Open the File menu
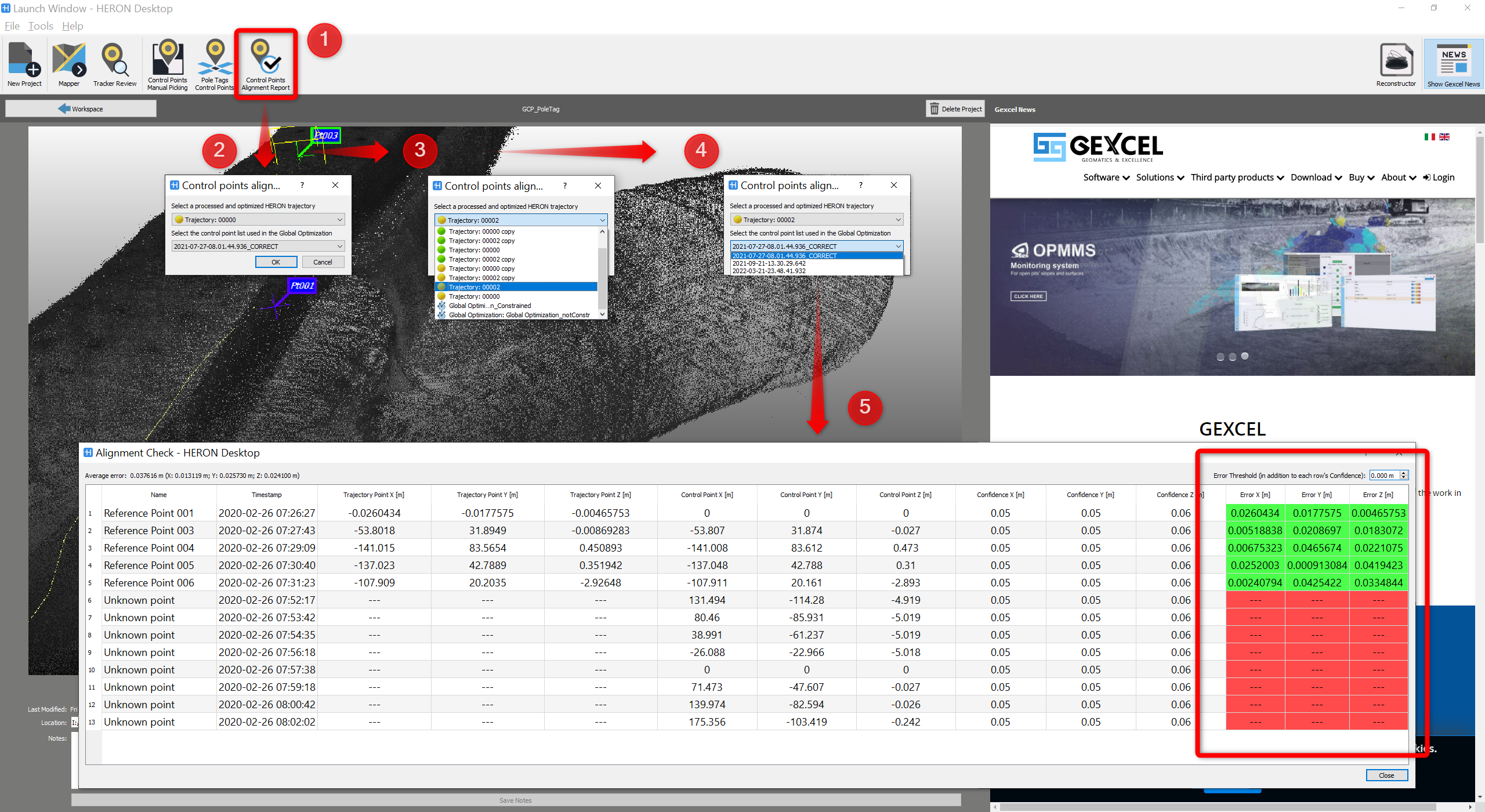The width and height of the screenshot is (1485, 812). click(12, 26)
